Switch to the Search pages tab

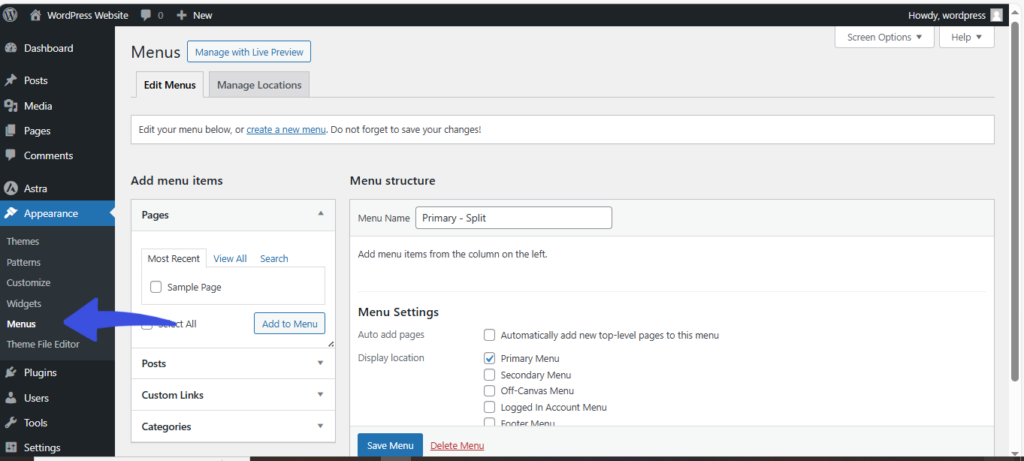274,259
